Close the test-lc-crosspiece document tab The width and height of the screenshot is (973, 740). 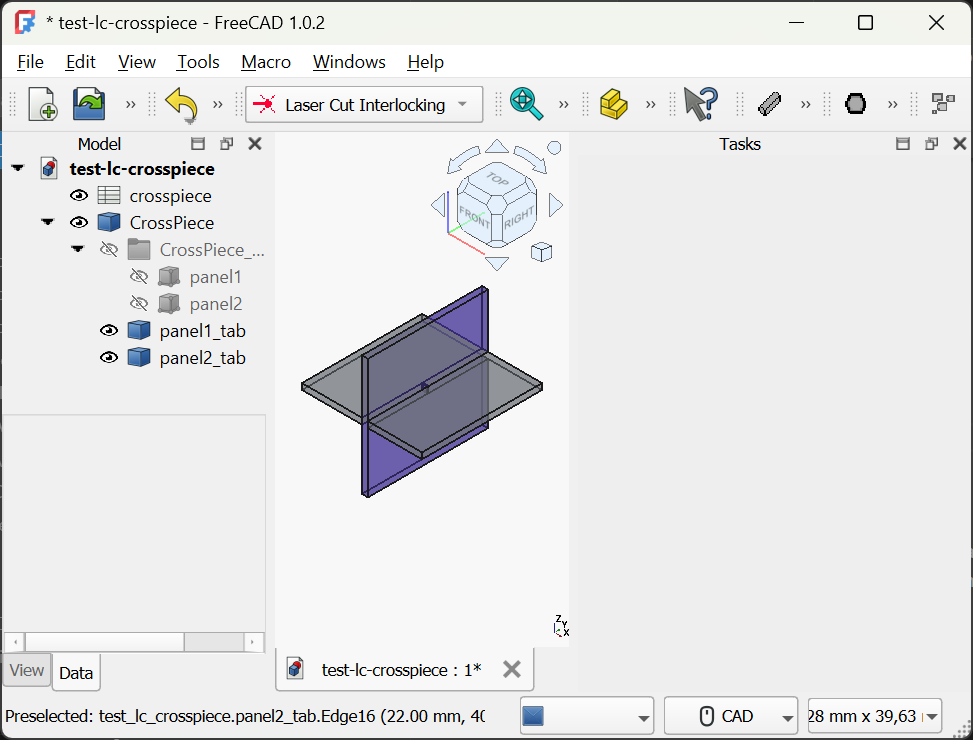(511, 669)
